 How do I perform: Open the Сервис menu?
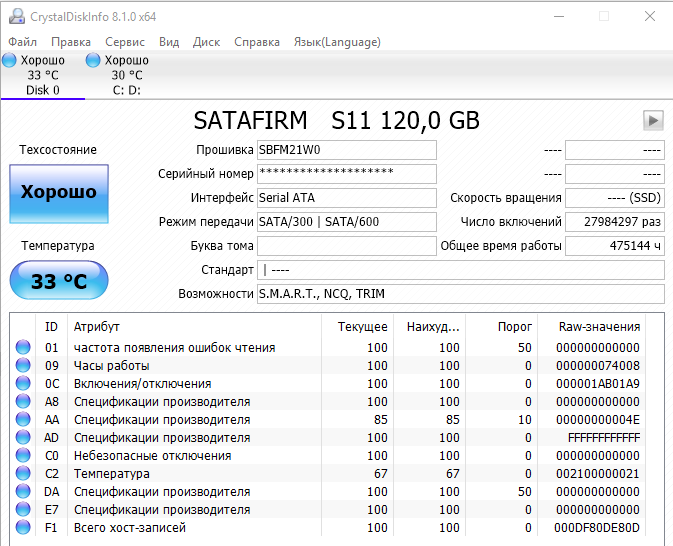(x=125, y=42)
